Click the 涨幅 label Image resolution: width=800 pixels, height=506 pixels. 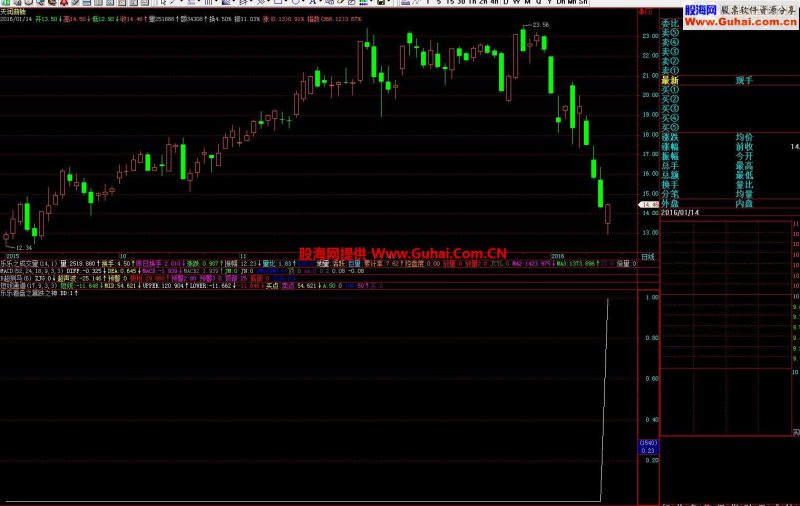tap(670, 147)
